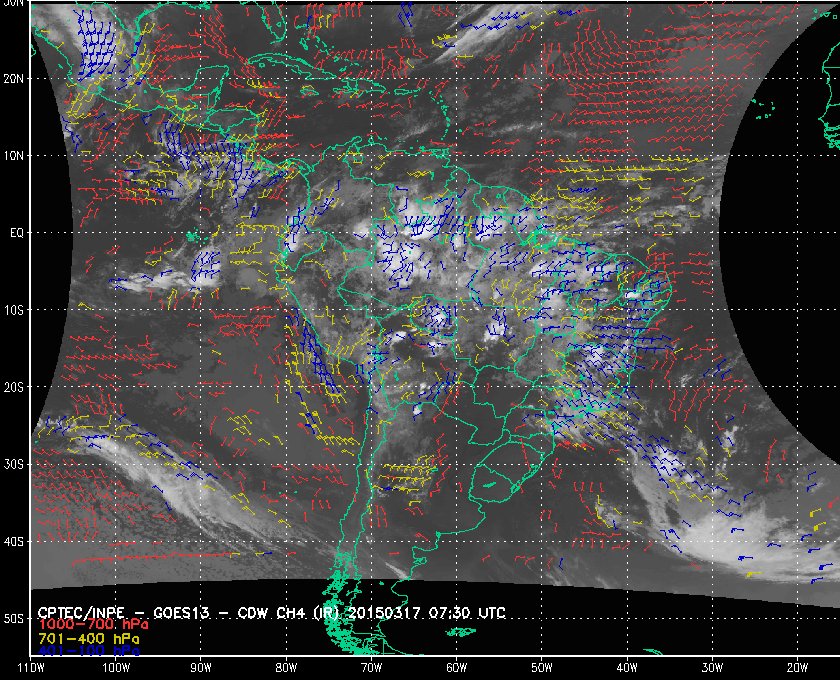Screen dimensions: 840x680
Task: Click the 100W longitude label
Action: [x=116, y=668]
